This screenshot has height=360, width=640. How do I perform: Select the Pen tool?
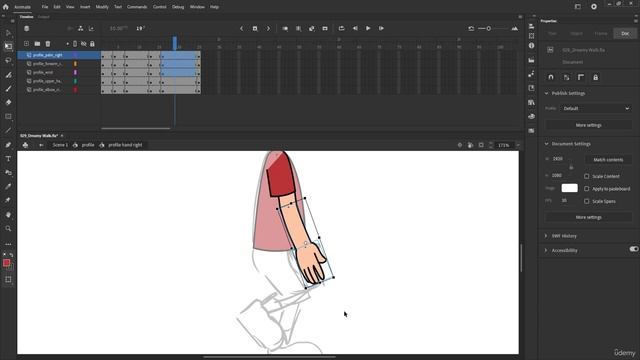[8, 145]
